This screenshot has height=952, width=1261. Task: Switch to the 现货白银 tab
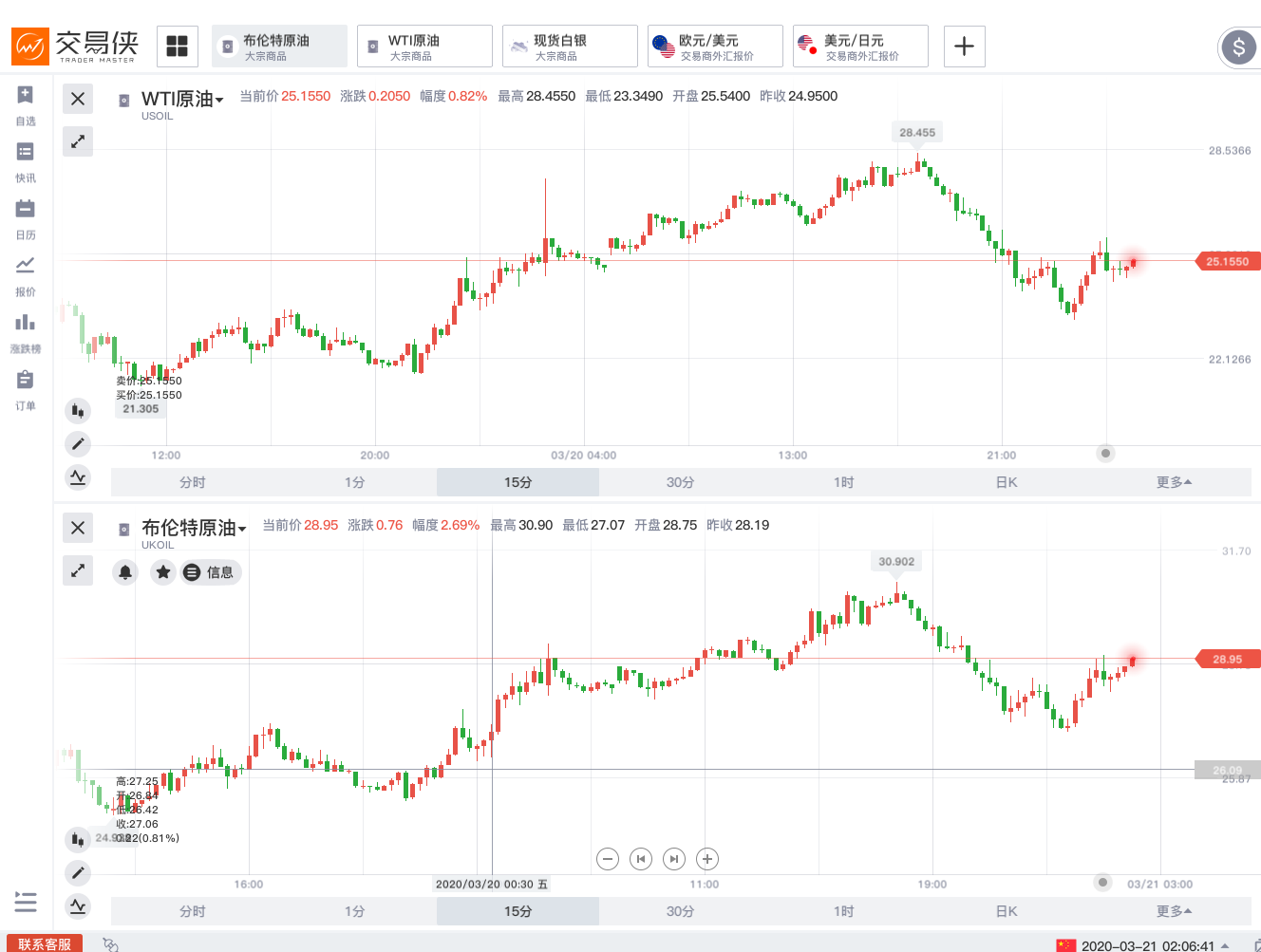(570, 47)
